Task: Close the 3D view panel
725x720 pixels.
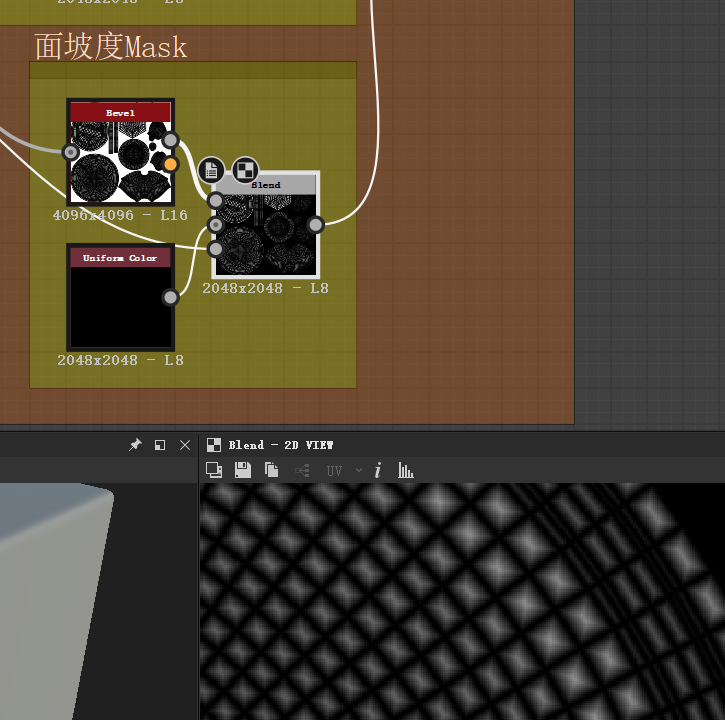Action: point(185,445)
